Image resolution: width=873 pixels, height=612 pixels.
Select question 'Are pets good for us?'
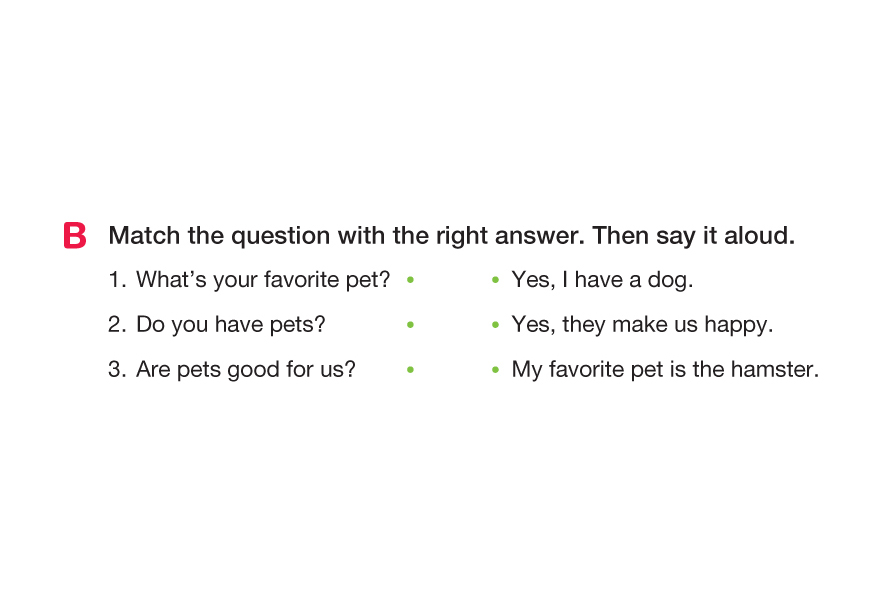click(246, 369)
